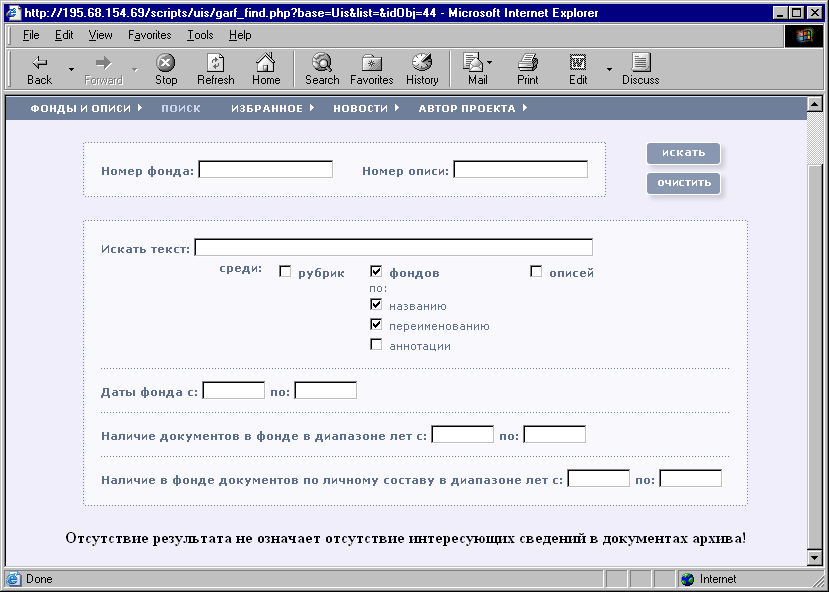This screenshot has width=829, height=592.
Task: Click личному составу end year field
Action: [x=690, y=478]
